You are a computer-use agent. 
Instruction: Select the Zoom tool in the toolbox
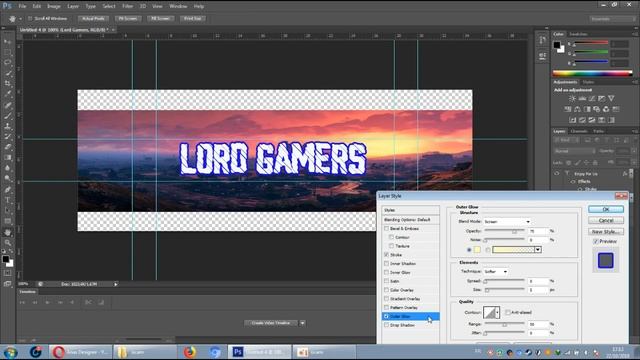click(x=7, y=243)
